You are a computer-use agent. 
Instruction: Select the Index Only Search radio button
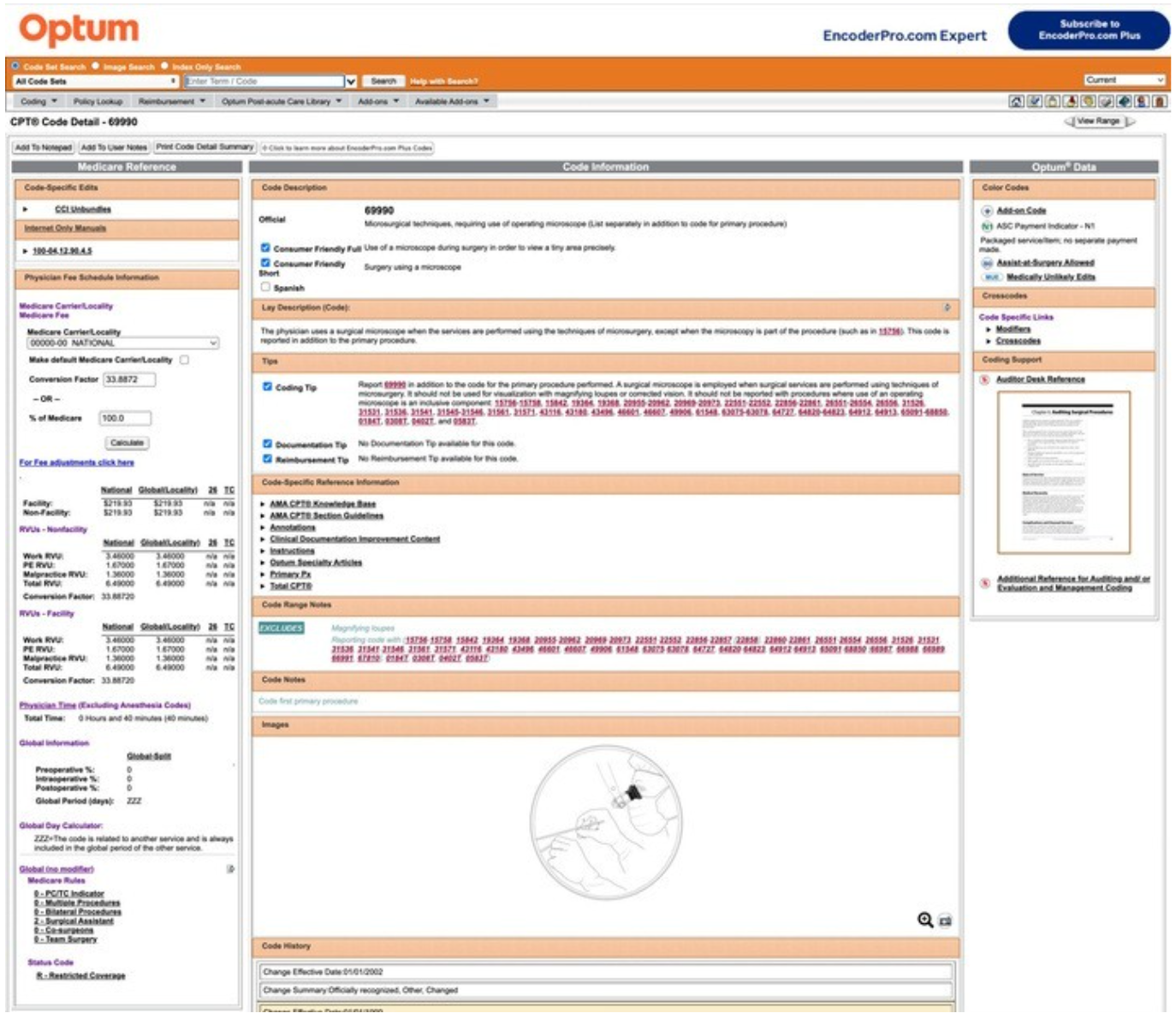point(164,66)
